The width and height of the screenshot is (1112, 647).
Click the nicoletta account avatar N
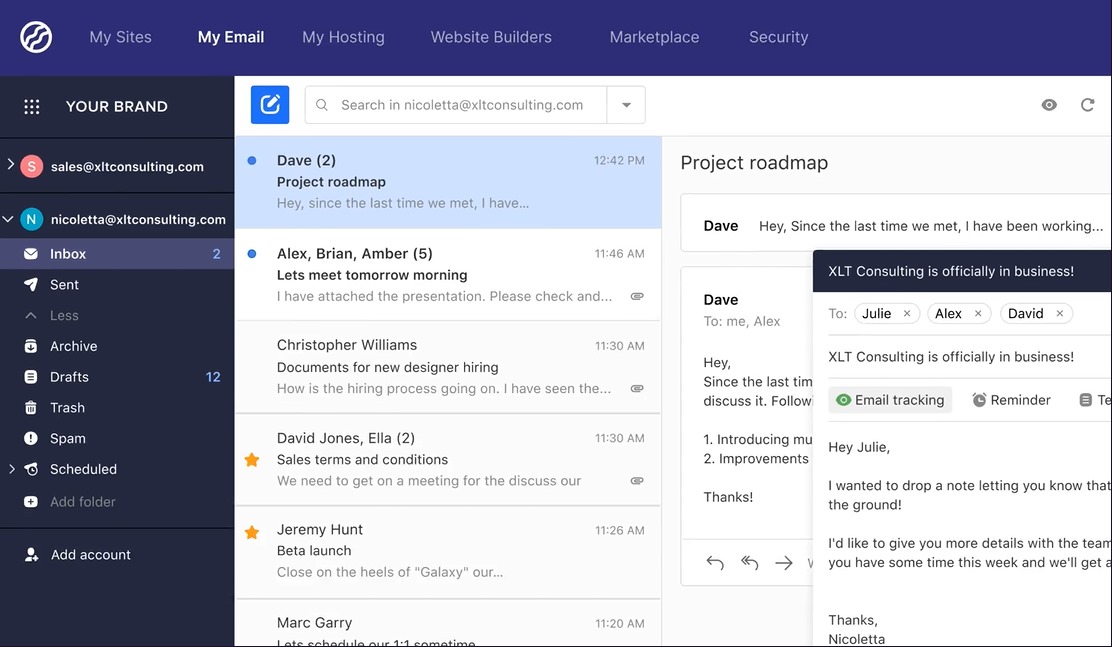(x=31, y=219)
